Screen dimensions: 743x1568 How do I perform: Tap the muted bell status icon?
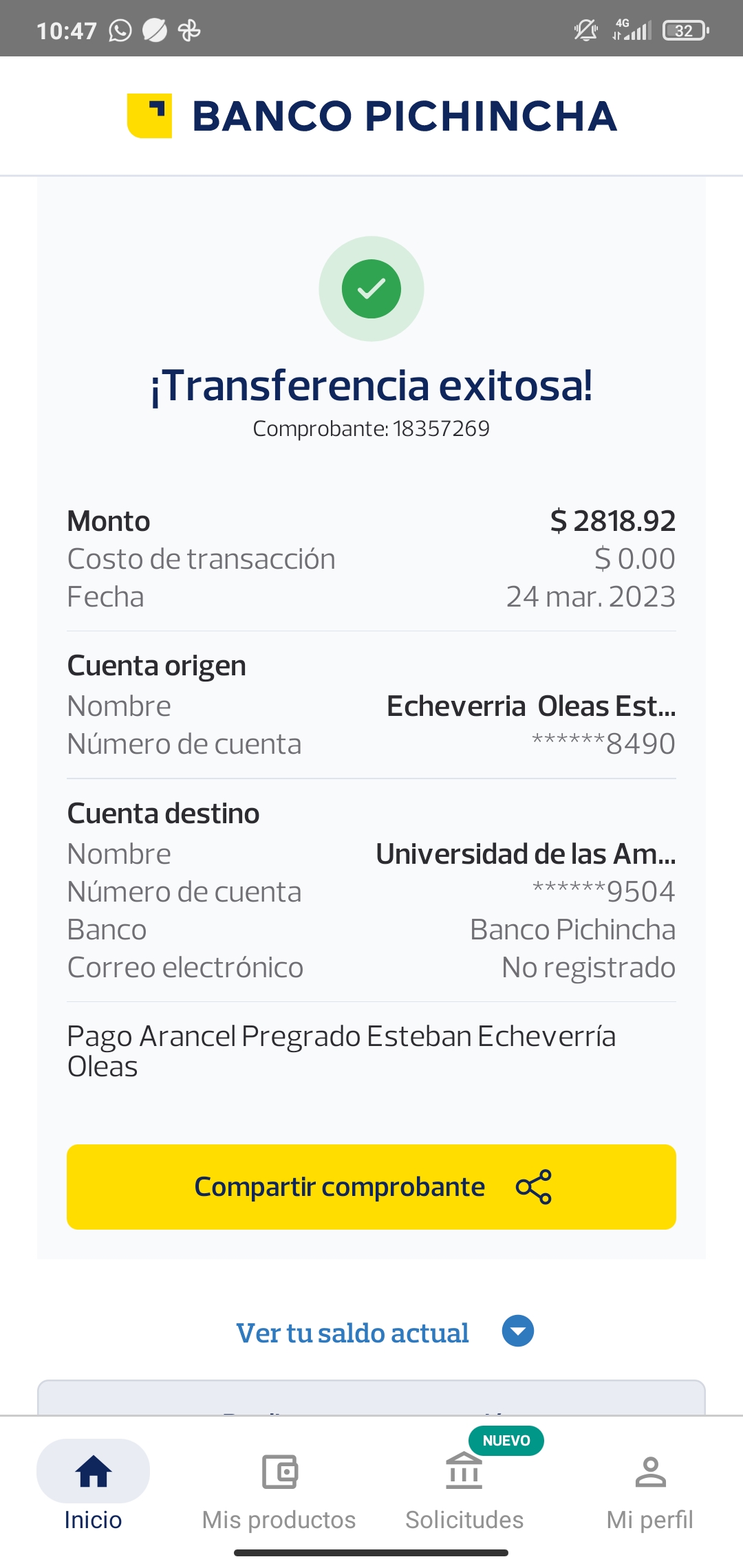pos(586,31)
